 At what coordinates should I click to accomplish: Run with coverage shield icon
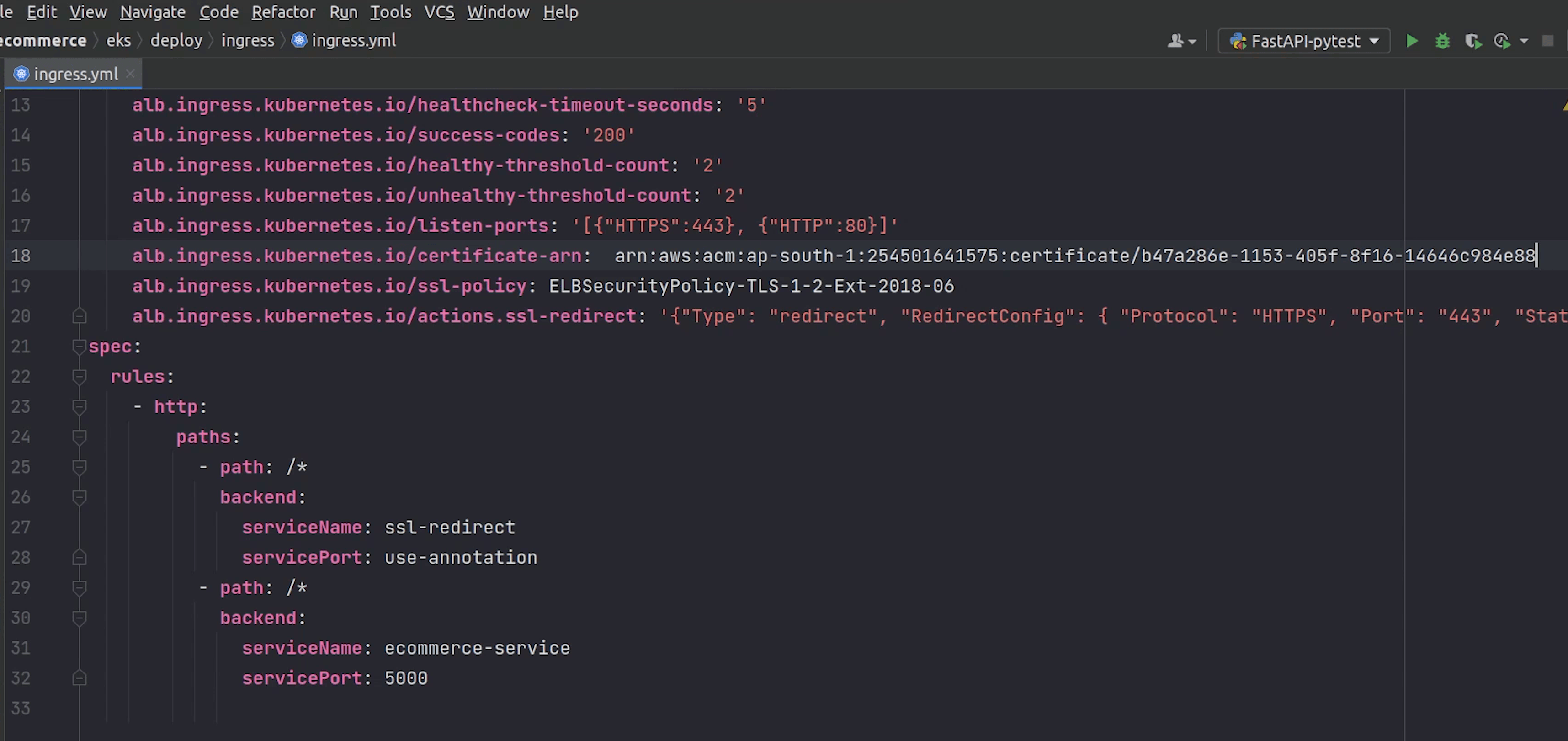pyautogui.click(x=1472, y=41)
